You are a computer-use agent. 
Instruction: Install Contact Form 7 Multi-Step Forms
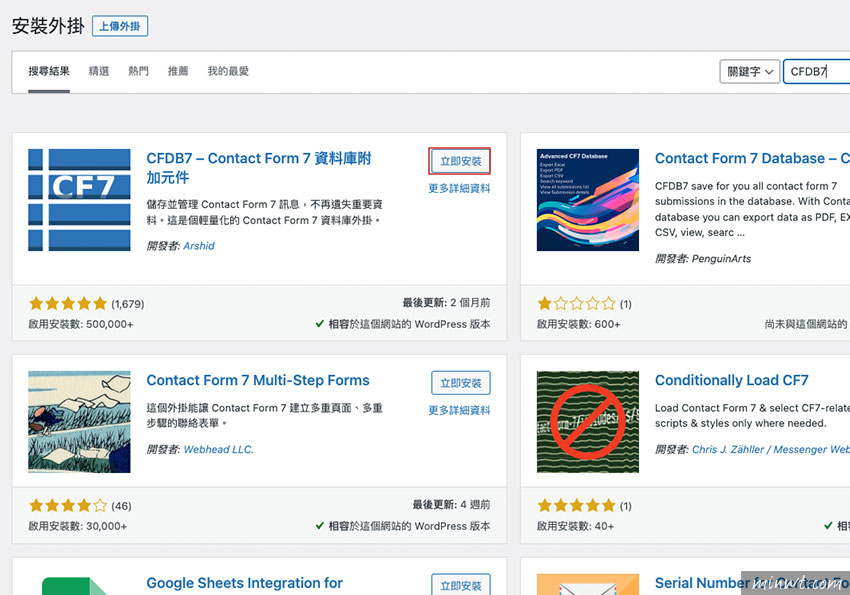pyautogui.click(x=460, y=383)
